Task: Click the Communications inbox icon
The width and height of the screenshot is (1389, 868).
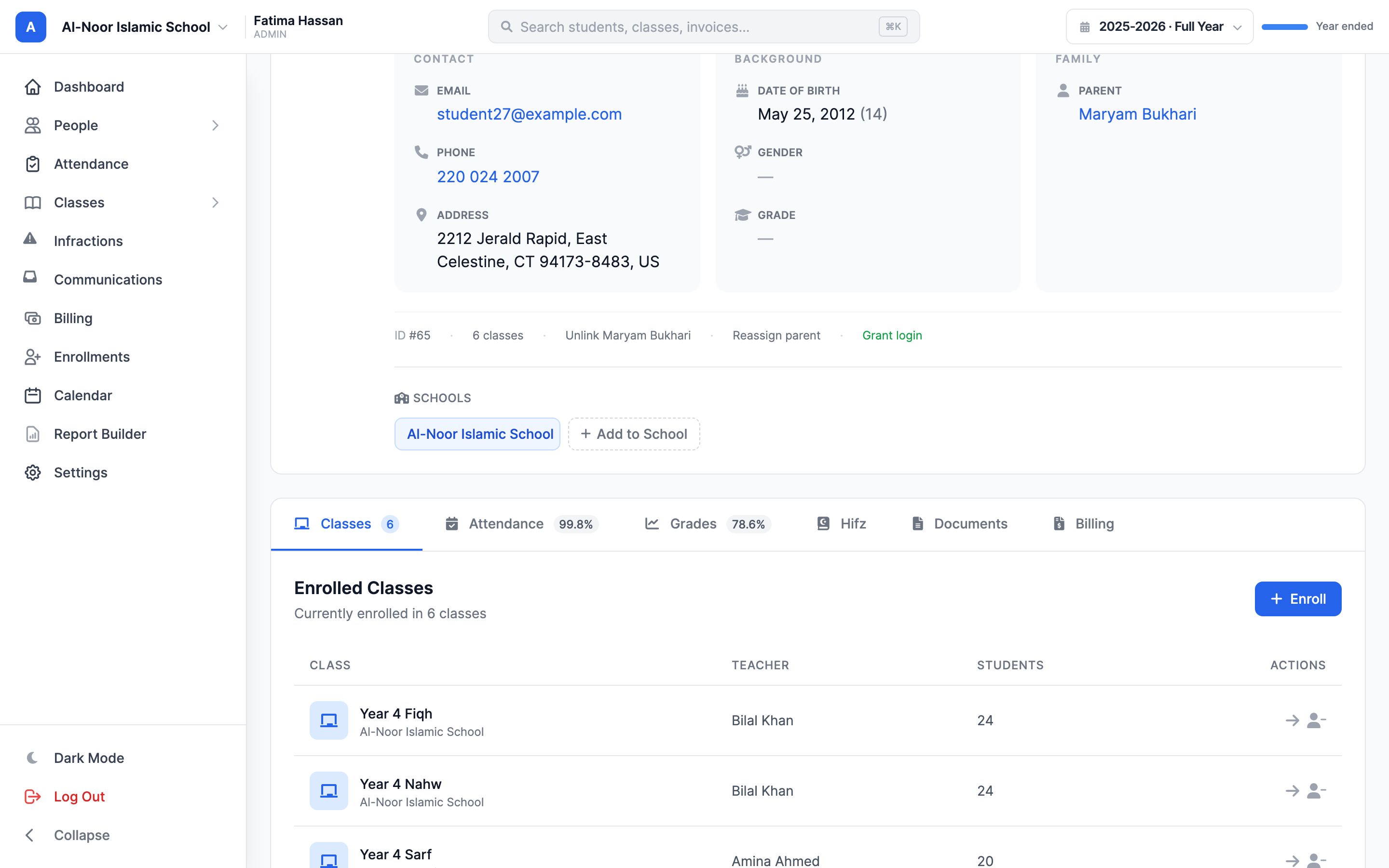Action: (x=30, y=277)
